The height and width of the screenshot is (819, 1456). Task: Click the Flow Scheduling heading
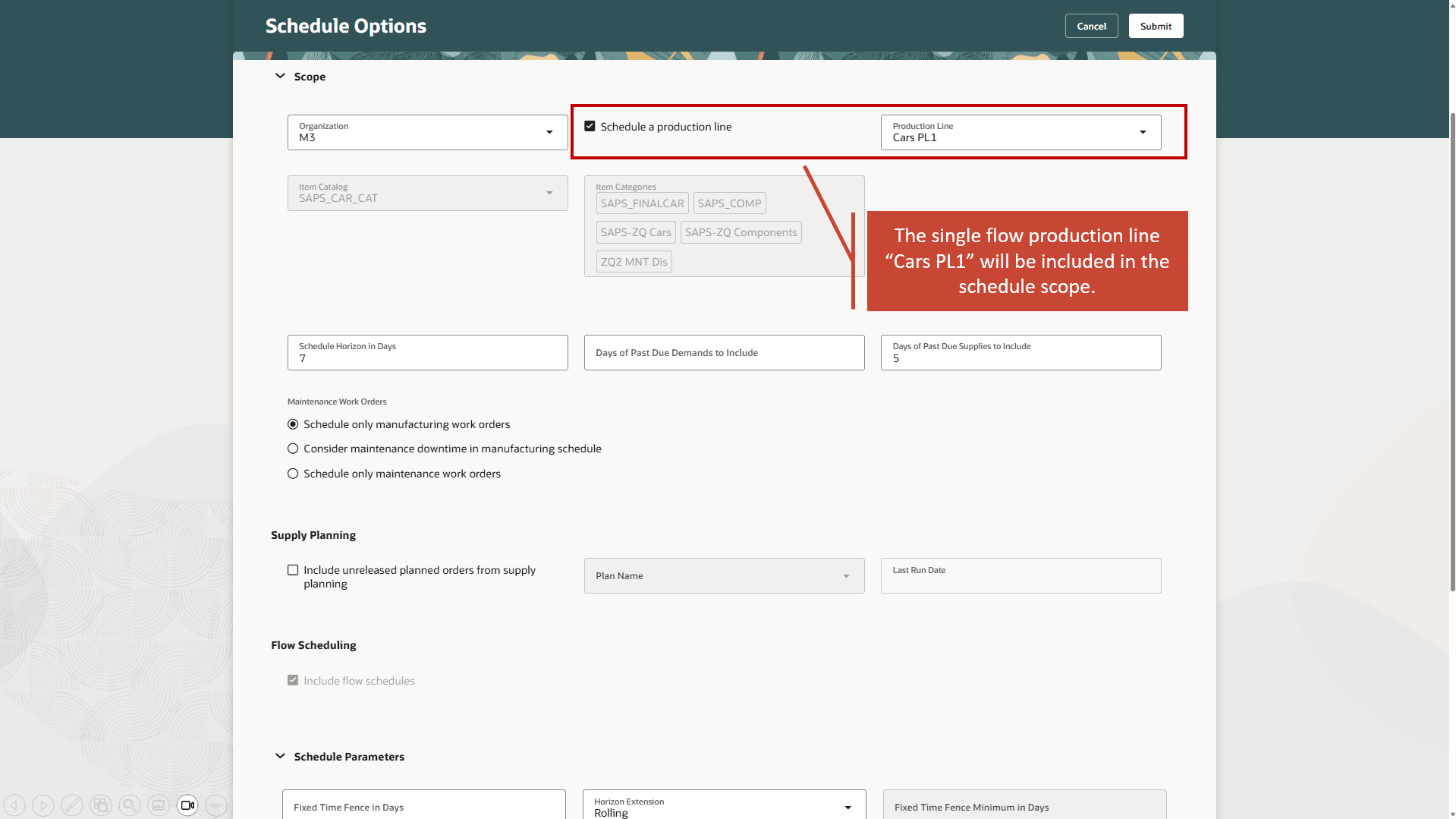(313, 645)
